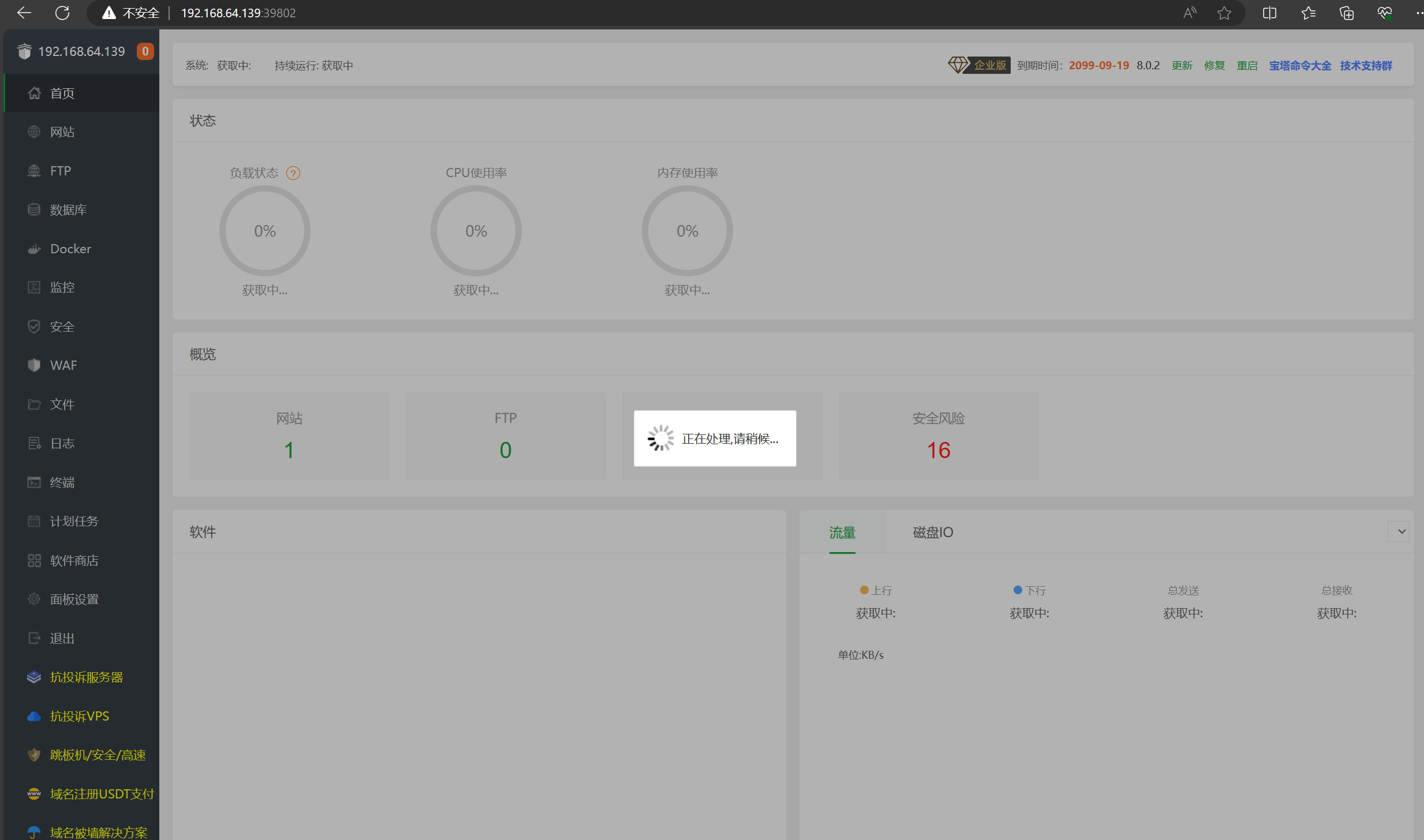This screenshot has height=840, width=1424.
Task: Click the WAF shield icon in sidebar
Action: pyautogui.click(x=34, y=365)
